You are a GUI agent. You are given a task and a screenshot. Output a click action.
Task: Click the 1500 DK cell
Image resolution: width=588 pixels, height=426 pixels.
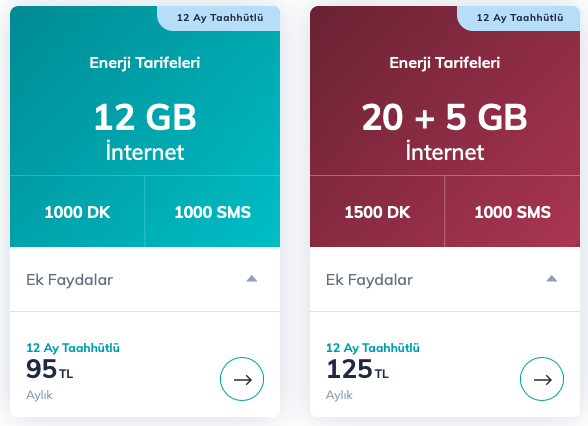pyautogui.click(x=377, y=212)
